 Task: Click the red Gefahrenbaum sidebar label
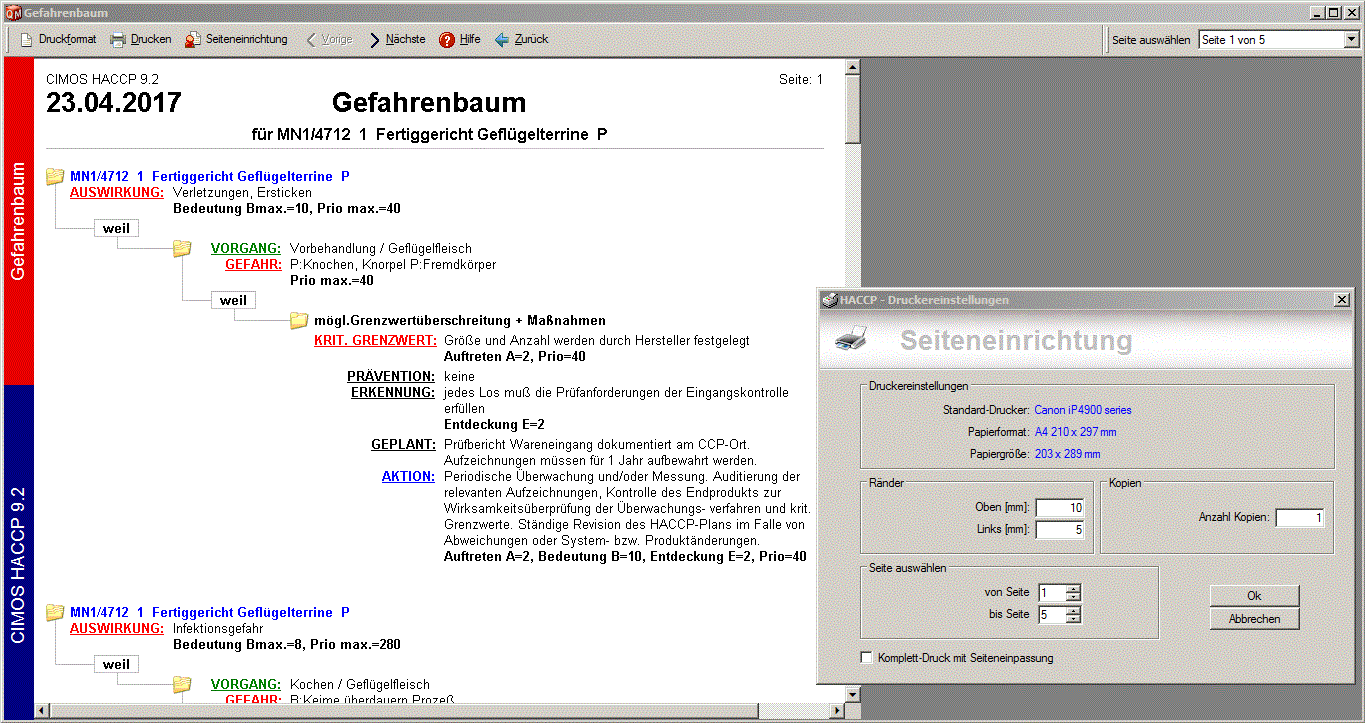coord(18,221)
